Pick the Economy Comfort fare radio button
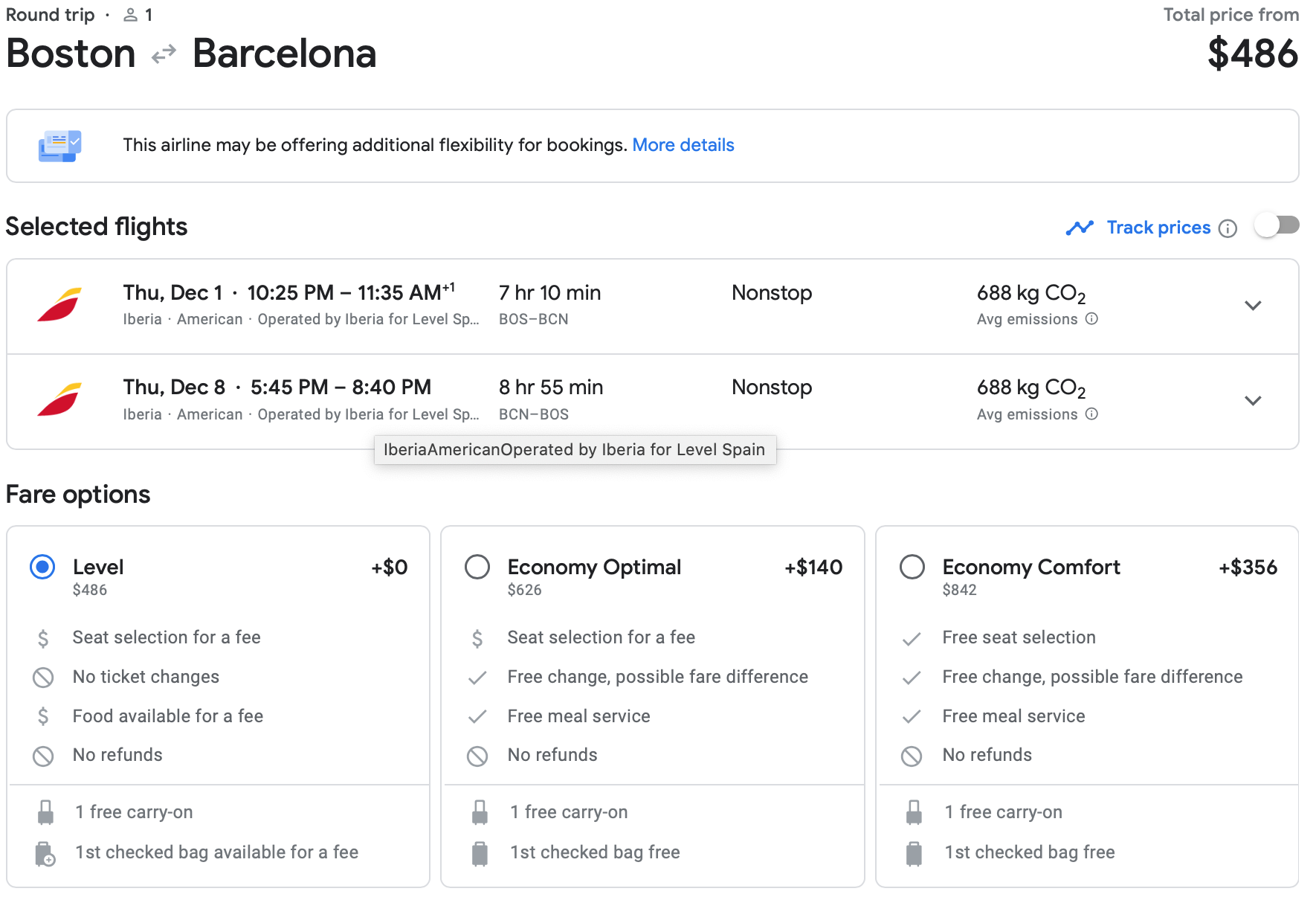This screenshot has height=900, width=1316. click(912, 567)
